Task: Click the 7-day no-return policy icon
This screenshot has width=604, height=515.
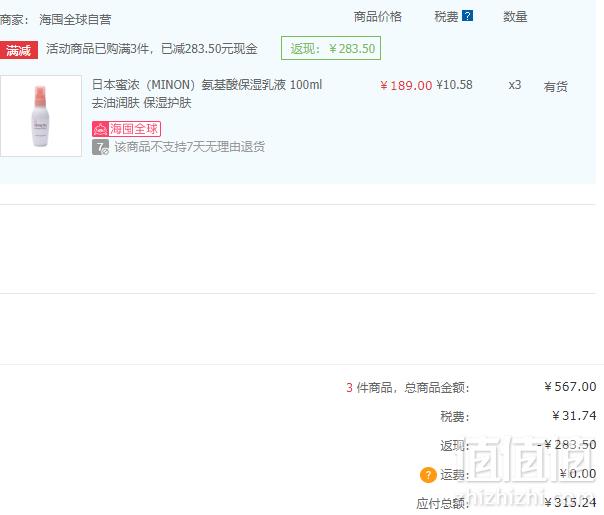Action: 101,147
